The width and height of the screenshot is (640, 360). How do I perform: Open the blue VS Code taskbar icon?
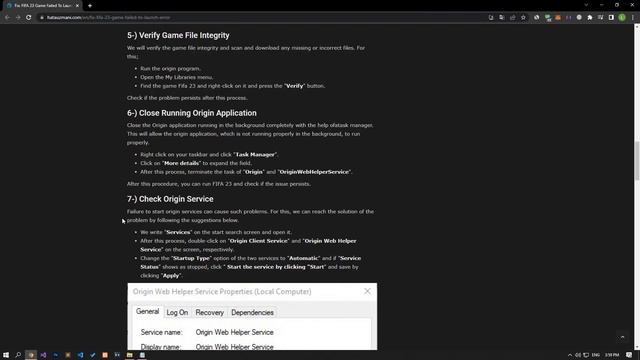(x=80, y=355)
